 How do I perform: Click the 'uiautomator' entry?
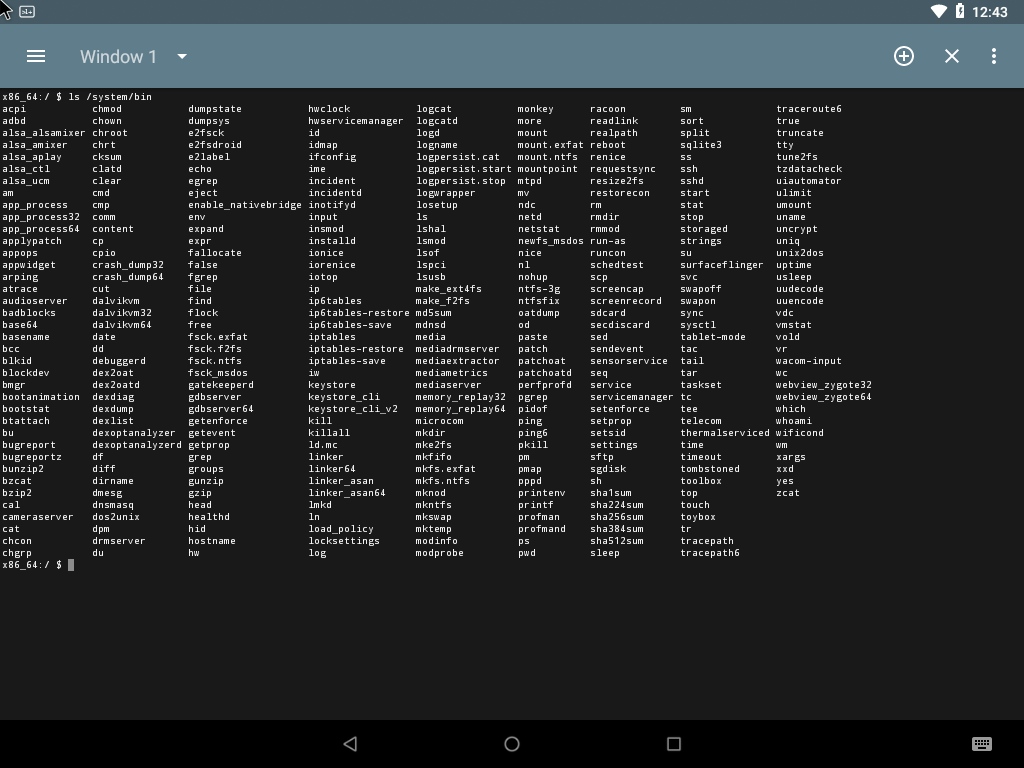(x=809, y=181)
